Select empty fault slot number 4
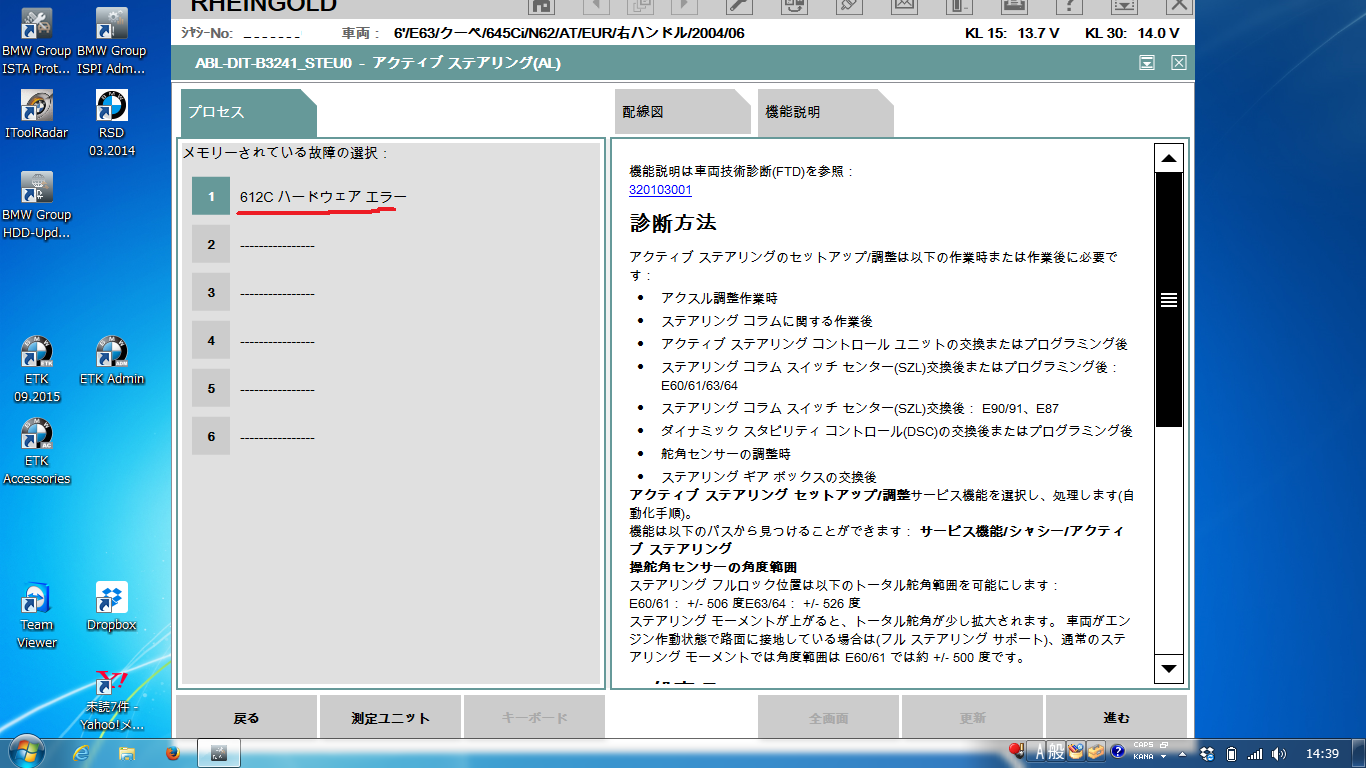Screen dimensions: 1366x768 pos(211,341)
